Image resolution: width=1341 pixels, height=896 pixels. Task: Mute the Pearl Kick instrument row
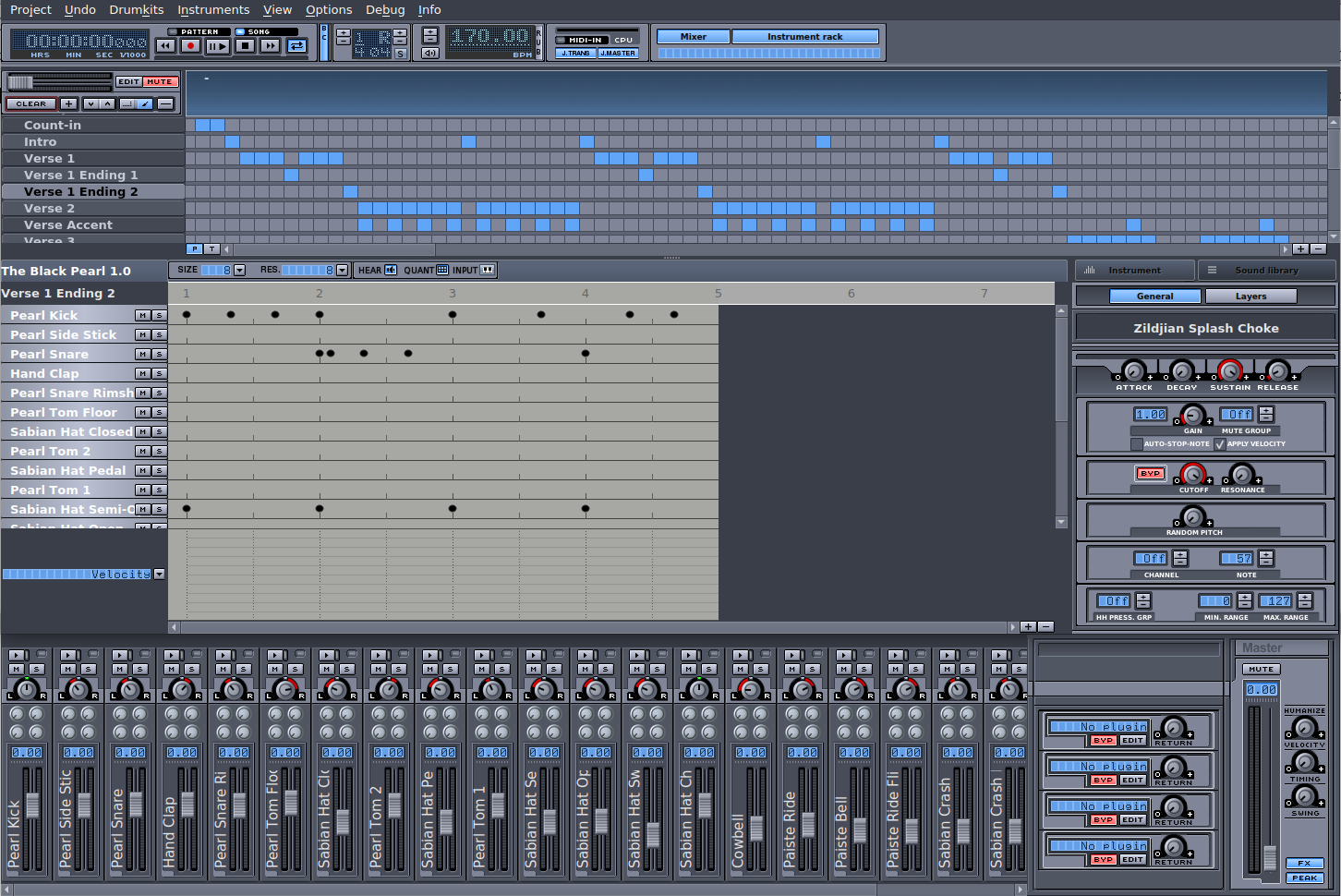pos(142,315)
